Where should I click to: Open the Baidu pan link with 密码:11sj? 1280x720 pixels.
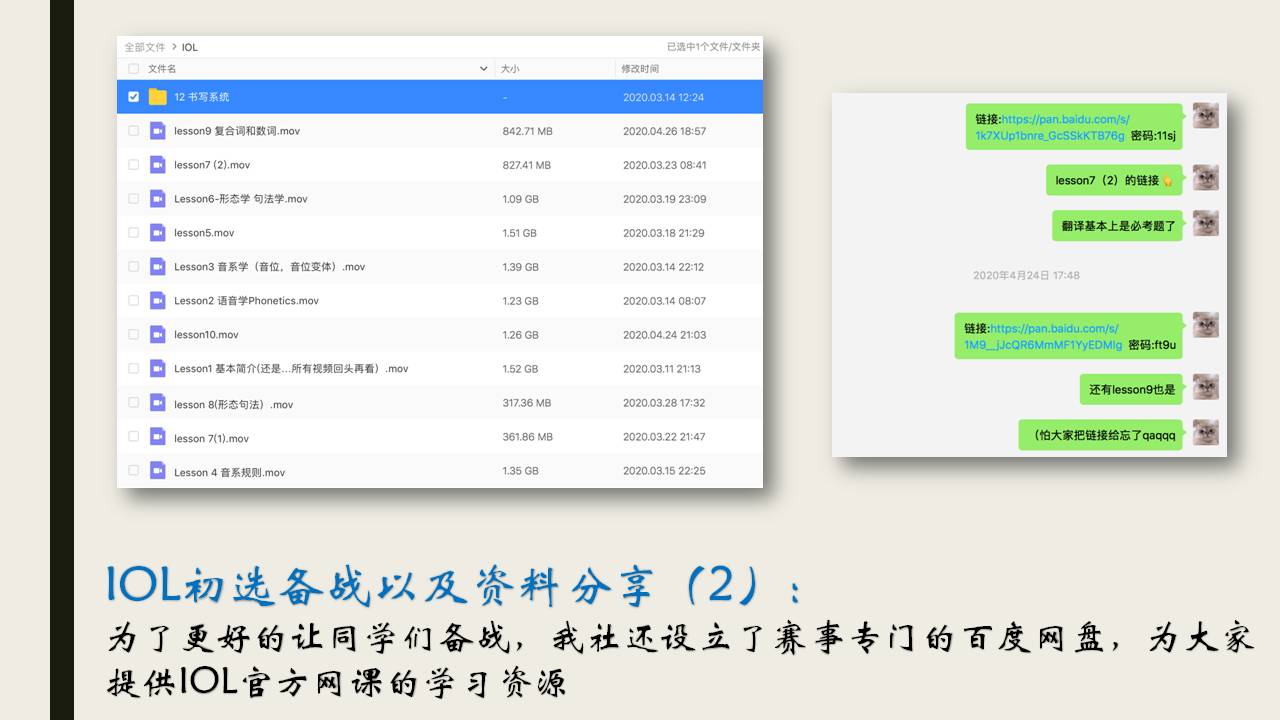(1050, 127)
